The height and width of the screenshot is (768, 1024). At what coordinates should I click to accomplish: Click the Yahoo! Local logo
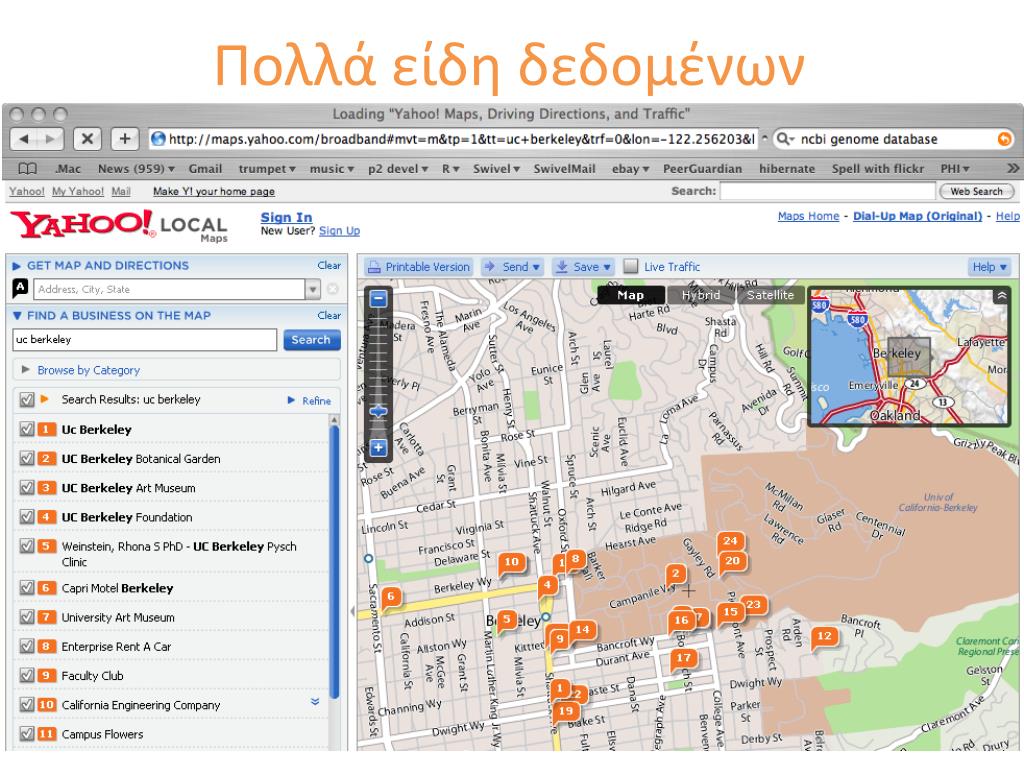pyautogui.click(x=119, y=225)
